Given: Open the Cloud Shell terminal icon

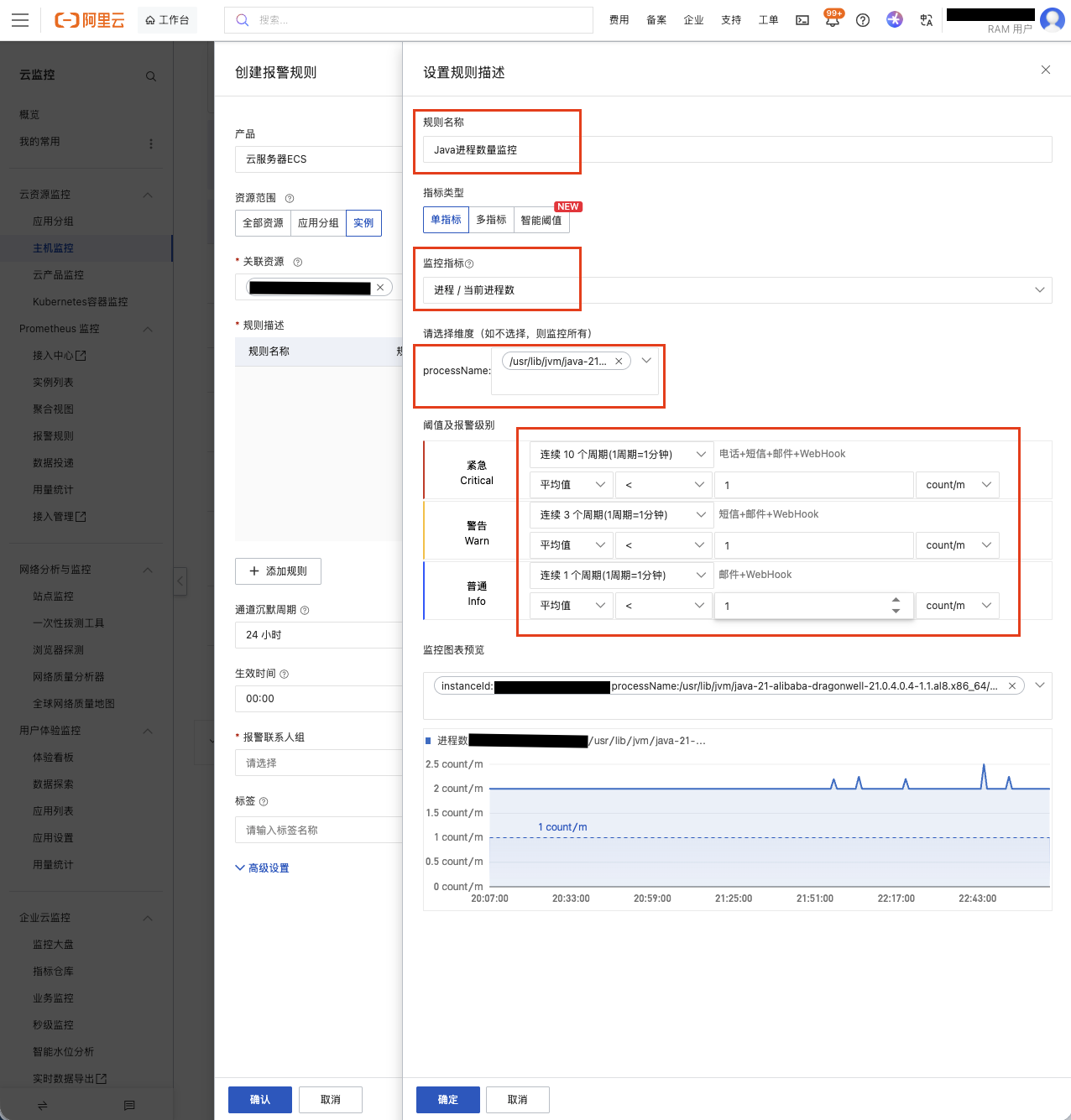Looking at the screenshot, I should (802, 20).
